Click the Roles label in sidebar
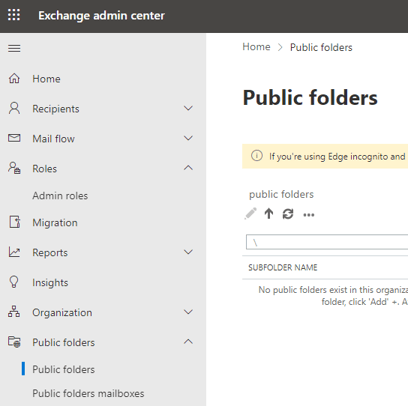The height and width of the screenshot is (406, 408). point(45,169)
